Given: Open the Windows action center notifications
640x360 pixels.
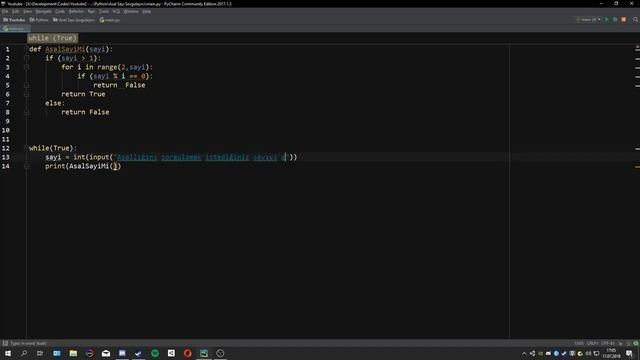Looking at the screenshot, I should click(x=629, y=353).
